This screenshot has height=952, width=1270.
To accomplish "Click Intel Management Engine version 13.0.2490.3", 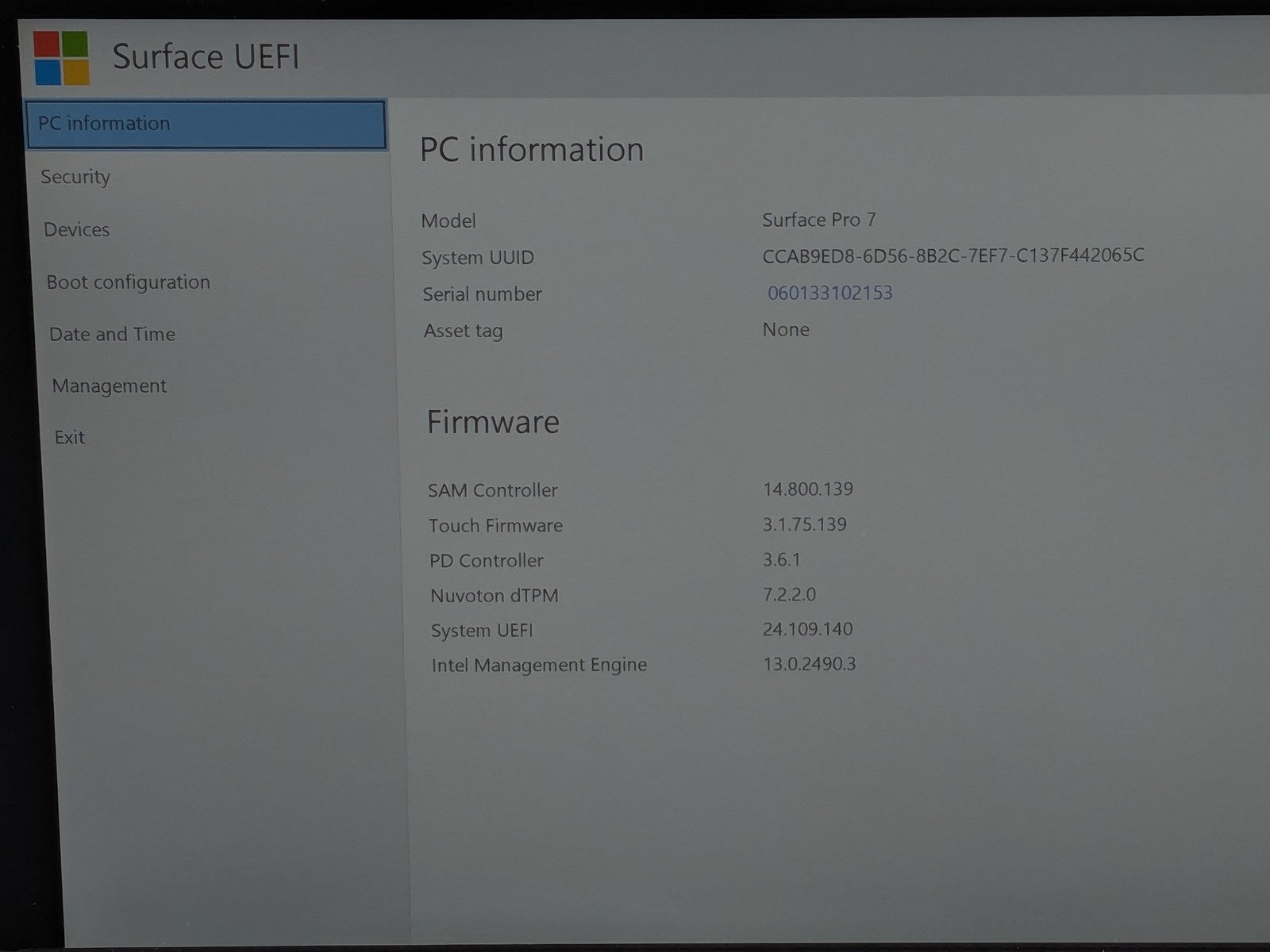I will (810, 664).
